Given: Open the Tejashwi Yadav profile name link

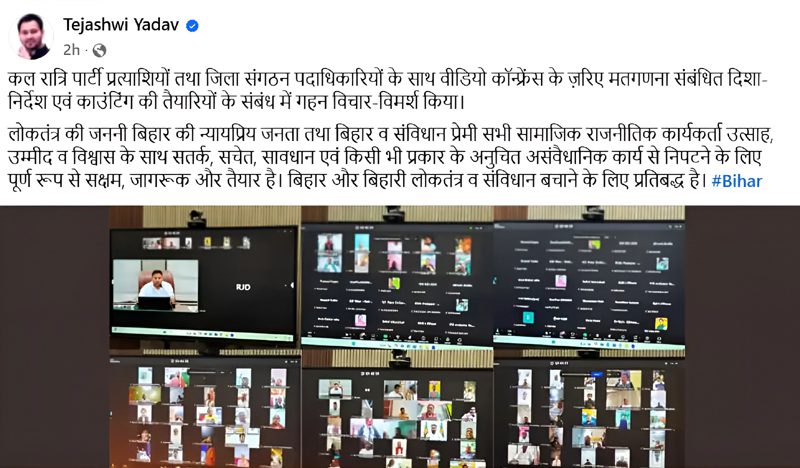Looking at the screenshot, I should point(121,24).
